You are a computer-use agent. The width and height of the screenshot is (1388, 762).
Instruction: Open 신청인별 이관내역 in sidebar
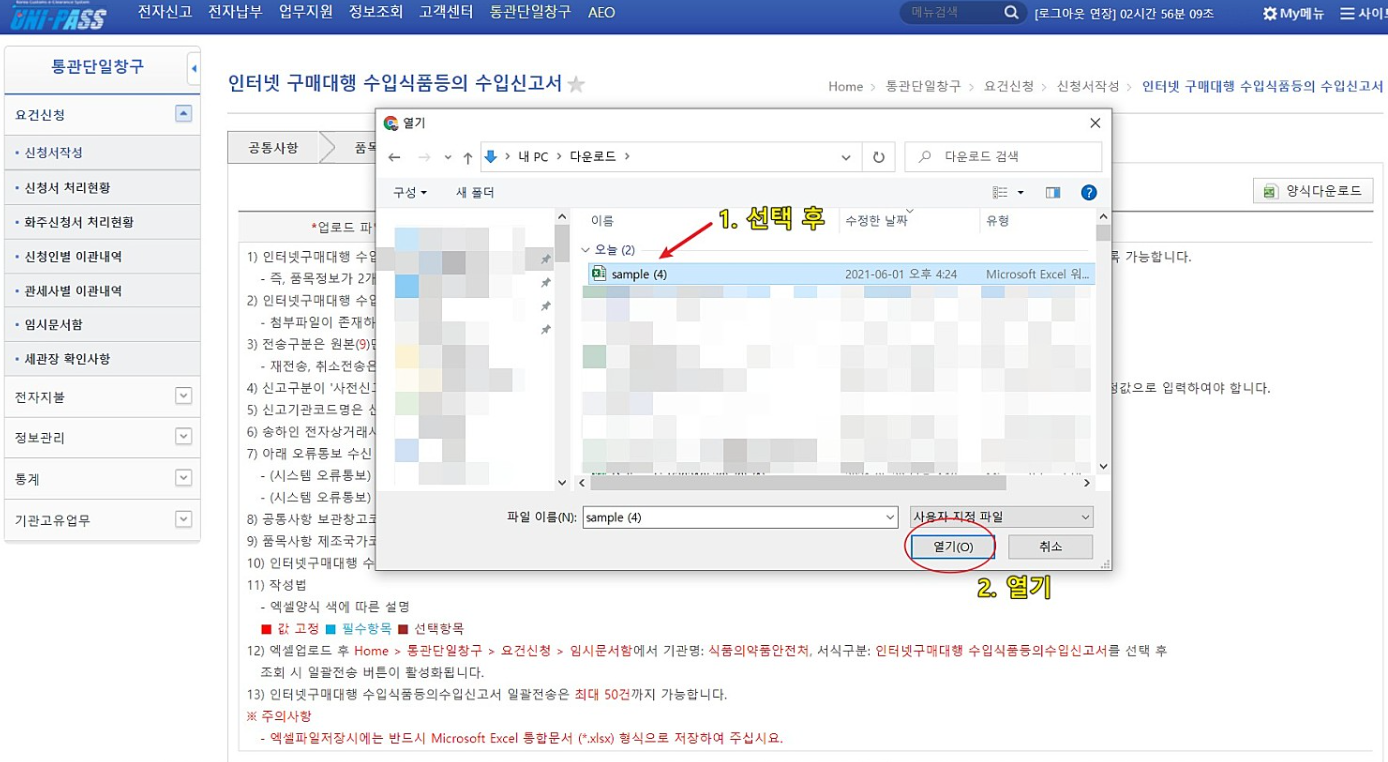coord(73,256)
